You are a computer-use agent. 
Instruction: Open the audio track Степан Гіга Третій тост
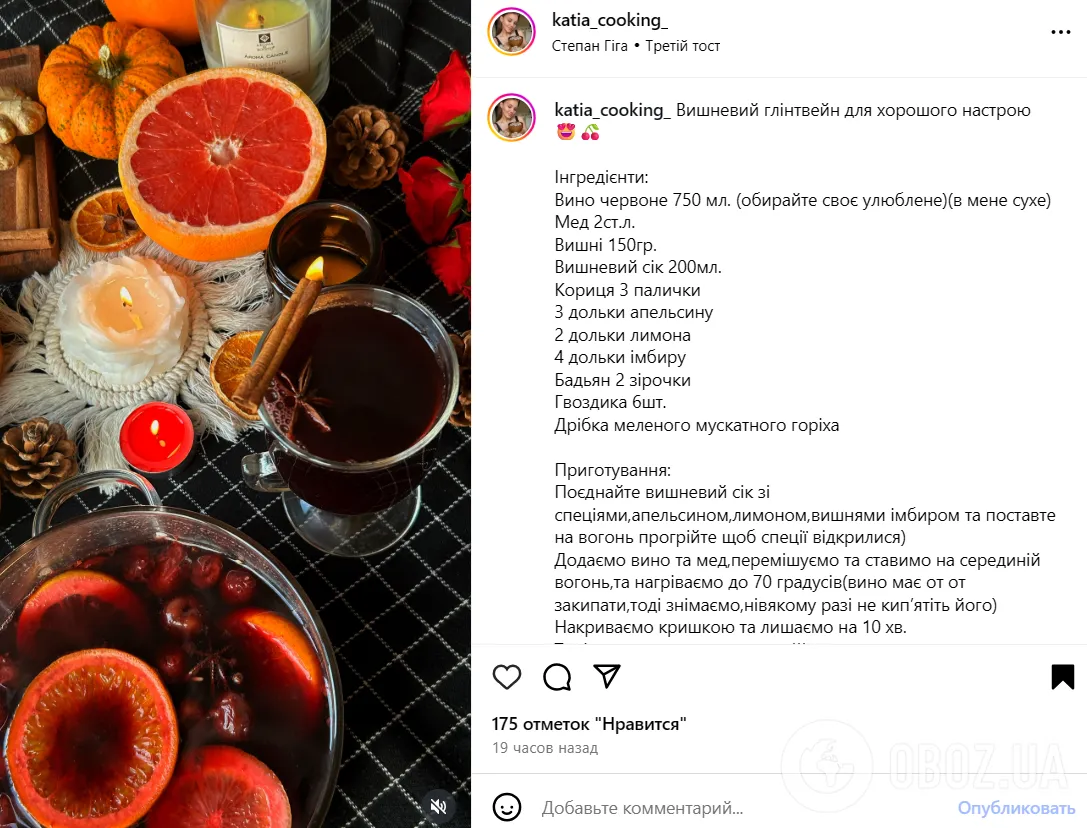point(636,46)
